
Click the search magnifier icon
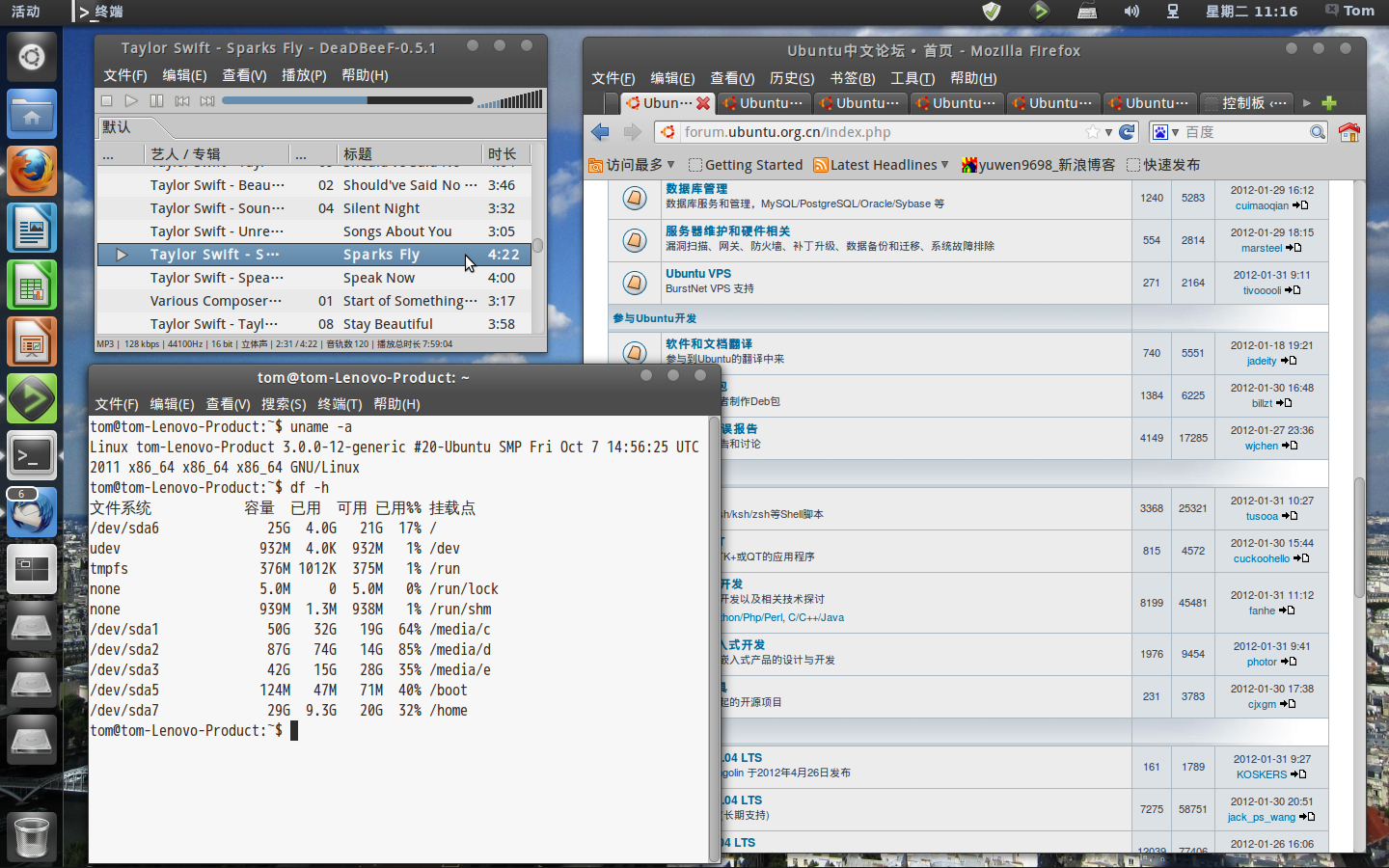coord(1318,132)
